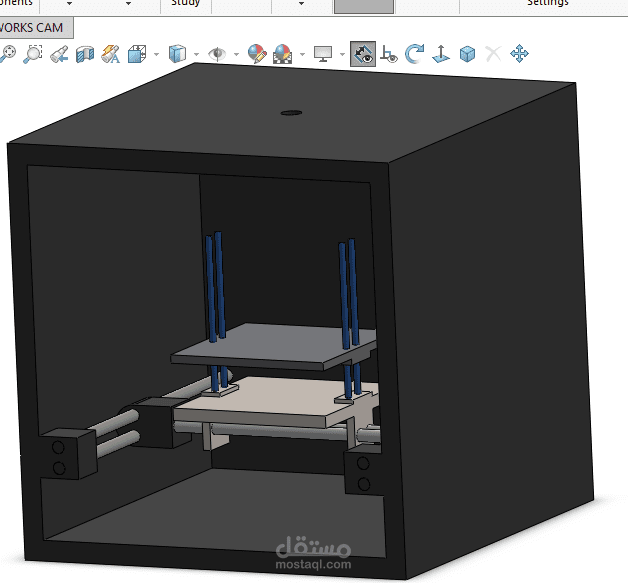Image resolution: width=628 pixels, height=583 pixels.
Task: Expand the Display Style dropdown arrow
Action: click(x=196, y=54)
